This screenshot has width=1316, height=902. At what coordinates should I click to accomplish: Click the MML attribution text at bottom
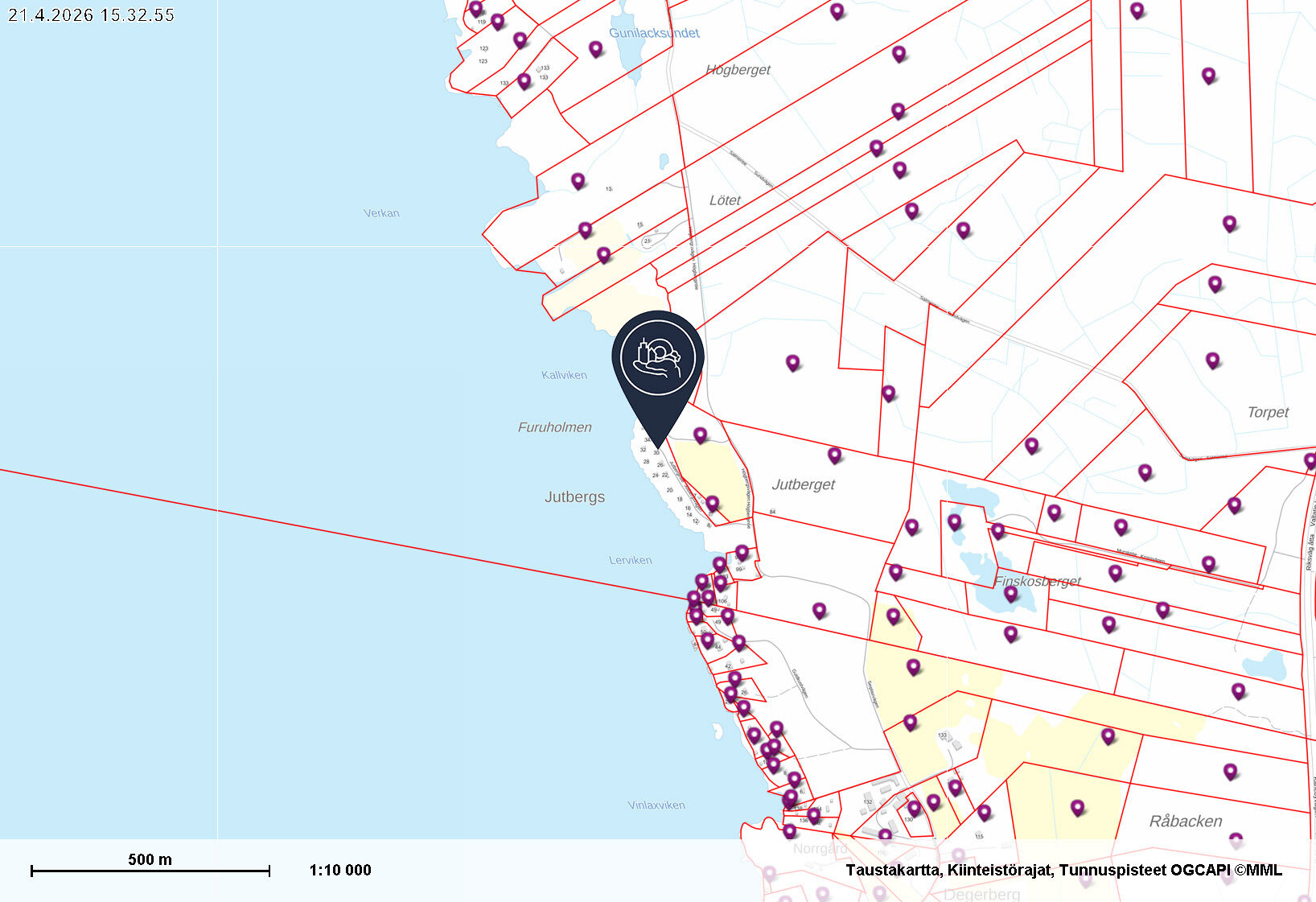pos(1063,870)
